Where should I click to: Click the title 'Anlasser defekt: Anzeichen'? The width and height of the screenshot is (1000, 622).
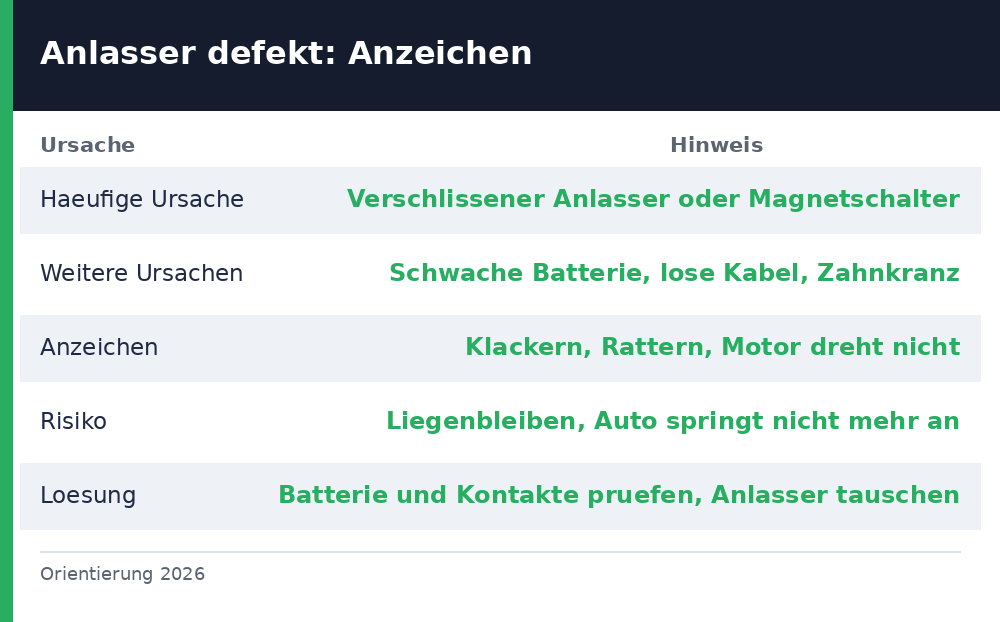coord(286,53)
